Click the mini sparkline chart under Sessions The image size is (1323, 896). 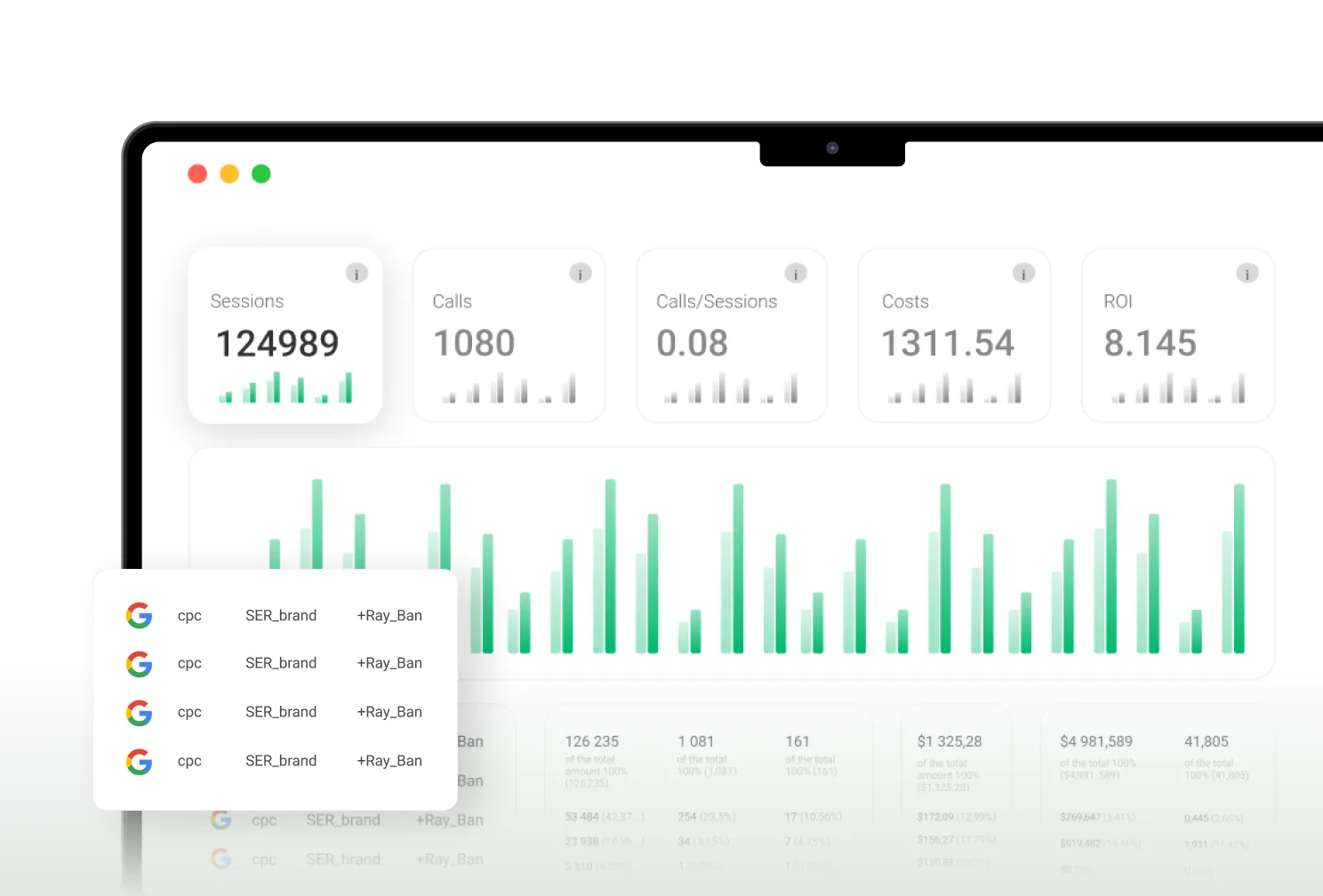(x=286, y=388)
